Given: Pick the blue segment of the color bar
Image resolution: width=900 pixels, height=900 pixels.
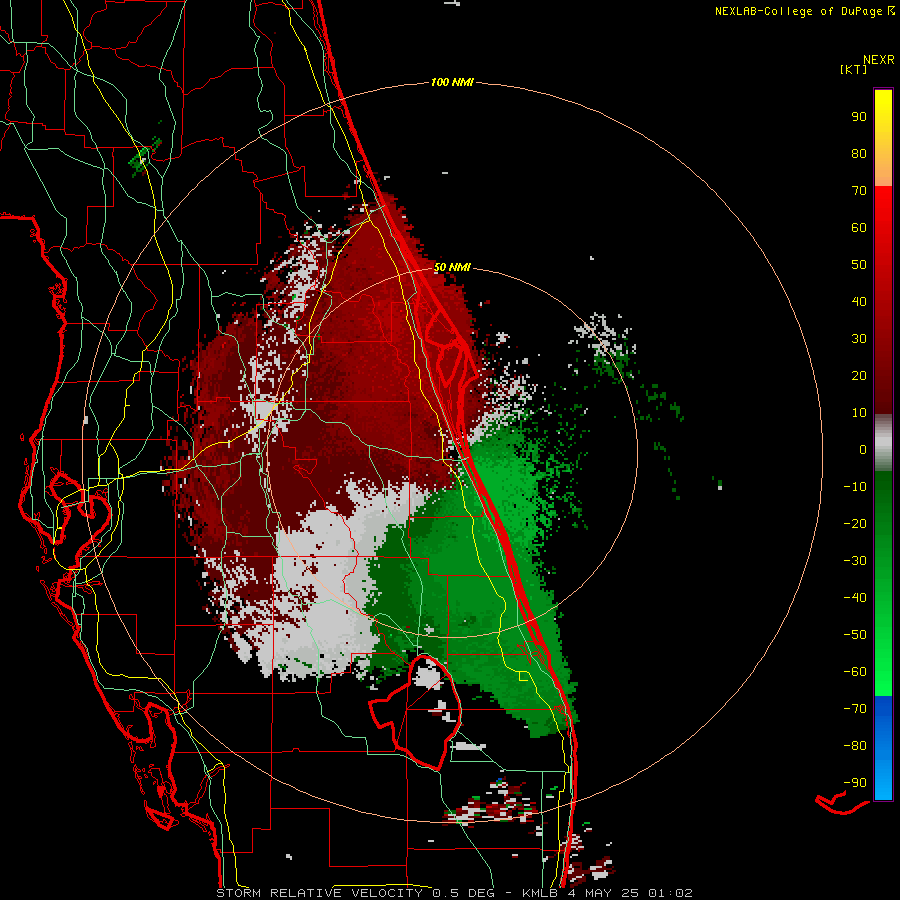Looking at the screenshot, I should coord(883,747).
